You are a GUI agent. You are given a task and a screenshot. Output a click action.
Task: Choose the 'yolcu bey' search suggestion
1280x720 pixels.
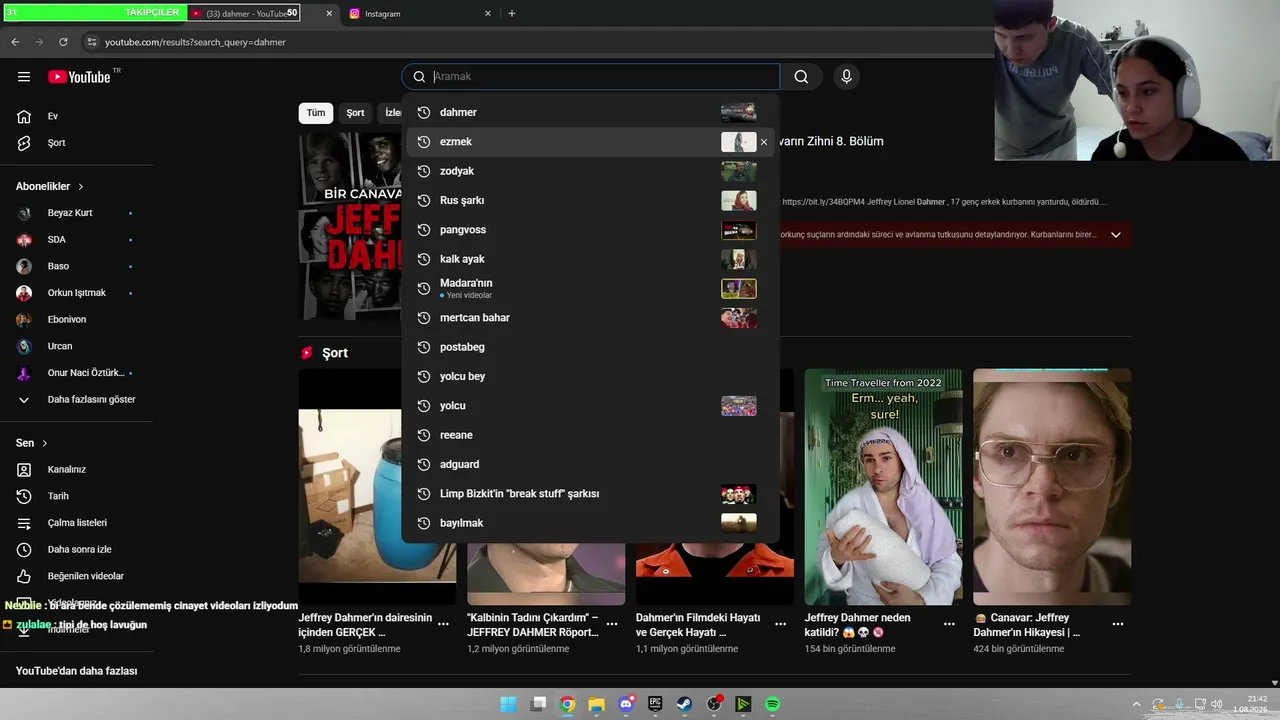[x=590, y=376]
